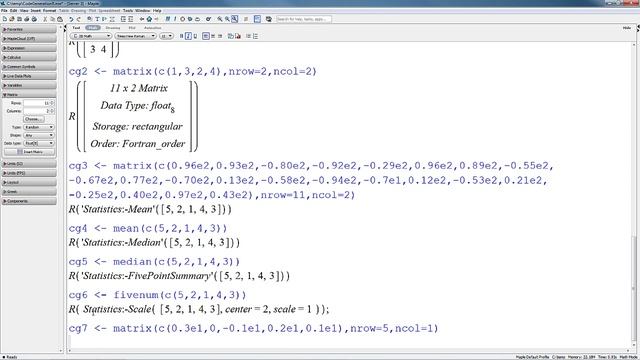This screenshot has height=360, width=640.
Task: Copy selection with the Copy icon
Action: pos(52,19)
